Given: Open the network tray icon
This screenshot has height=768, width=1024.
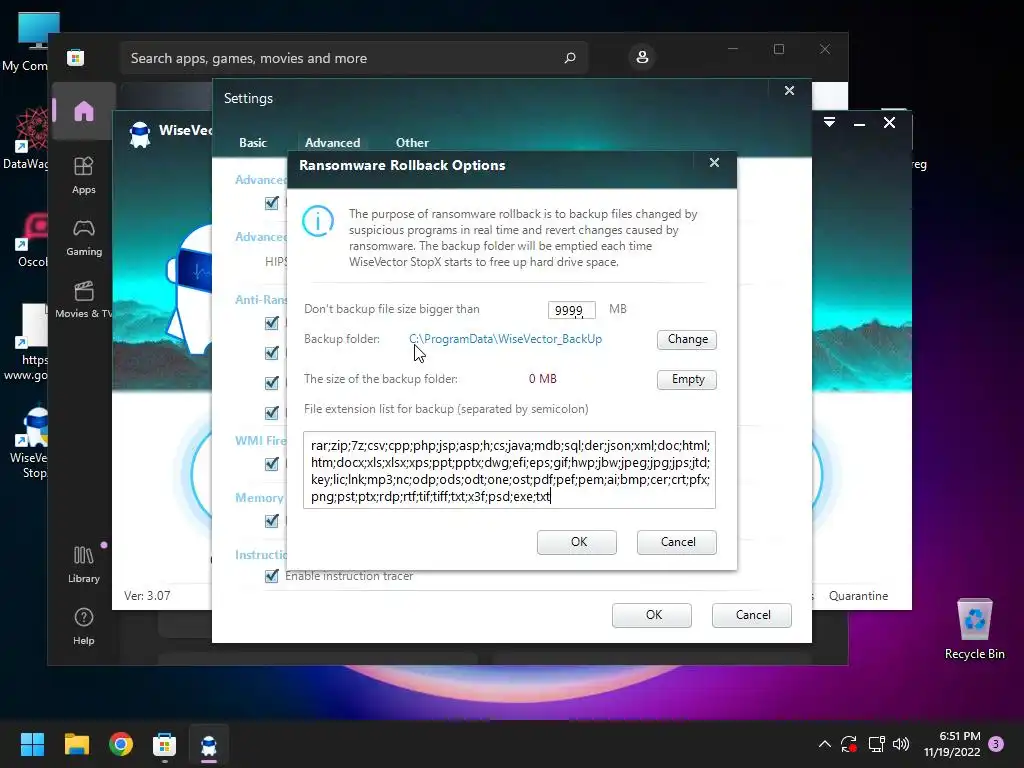Looking at the screenshot, I should pos(876,744).
